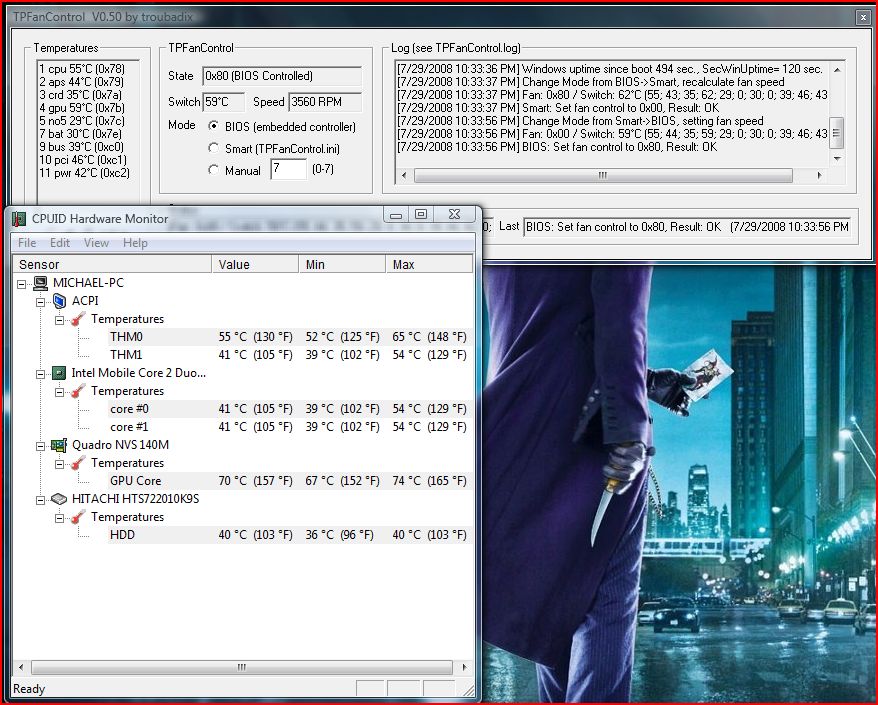Click log scroll down arrow

[x=837, y=159]
